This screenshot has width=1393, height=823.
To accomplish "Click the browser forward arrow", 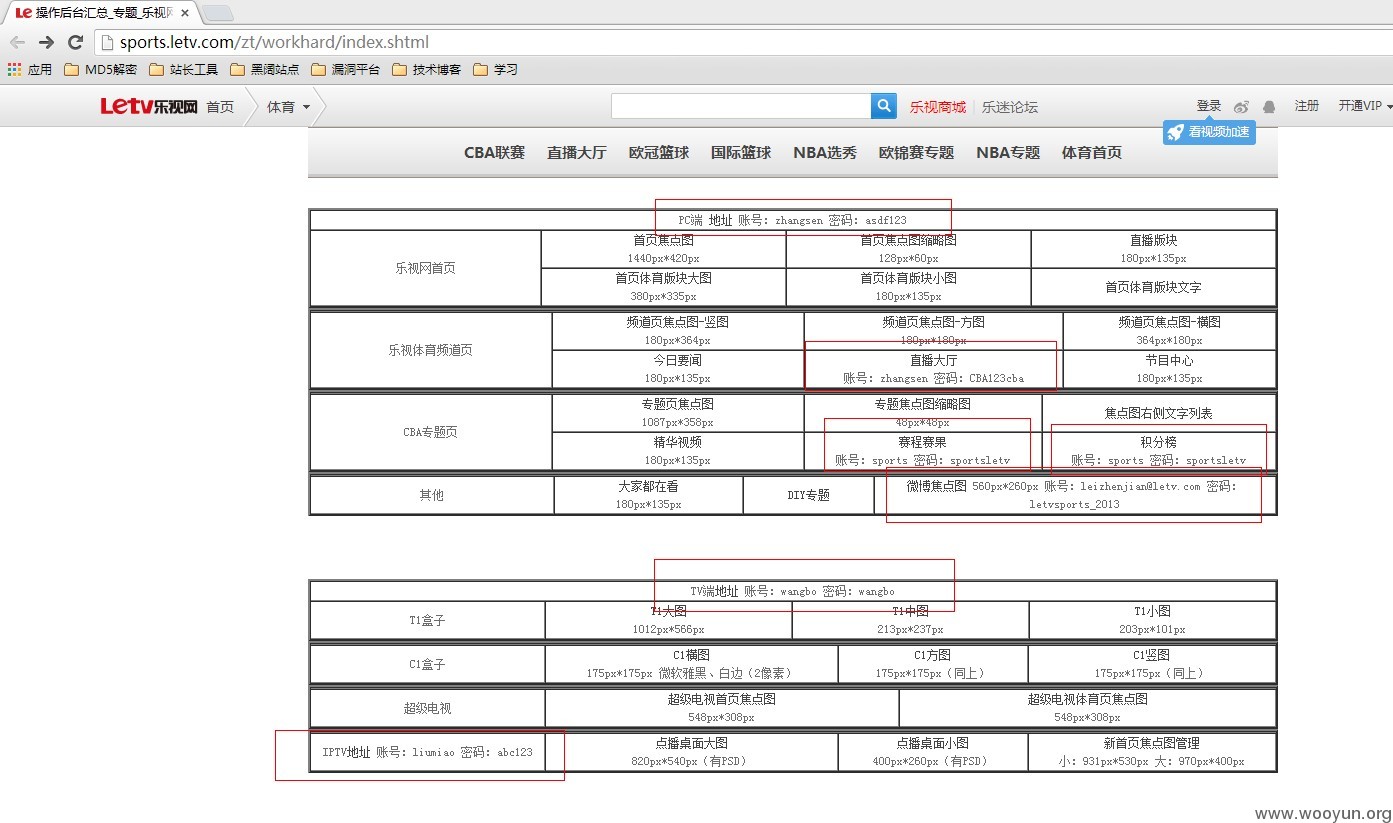I will [x=46, y=42].
